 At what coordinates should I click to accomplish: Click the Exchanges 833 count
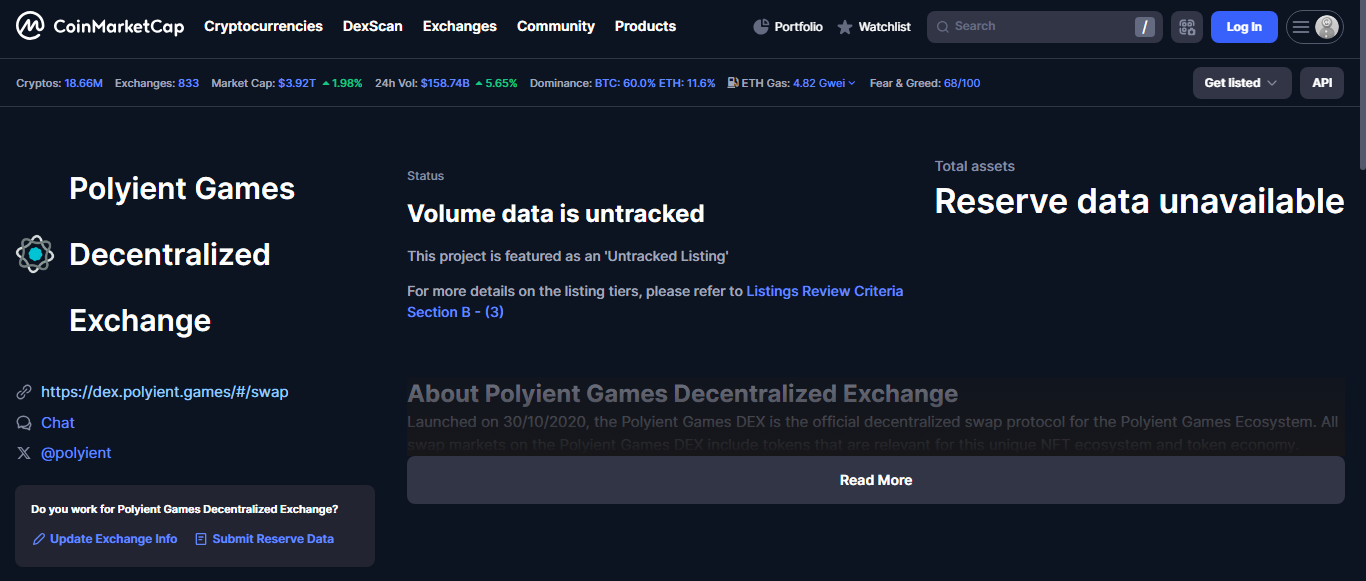pos(189,83)
